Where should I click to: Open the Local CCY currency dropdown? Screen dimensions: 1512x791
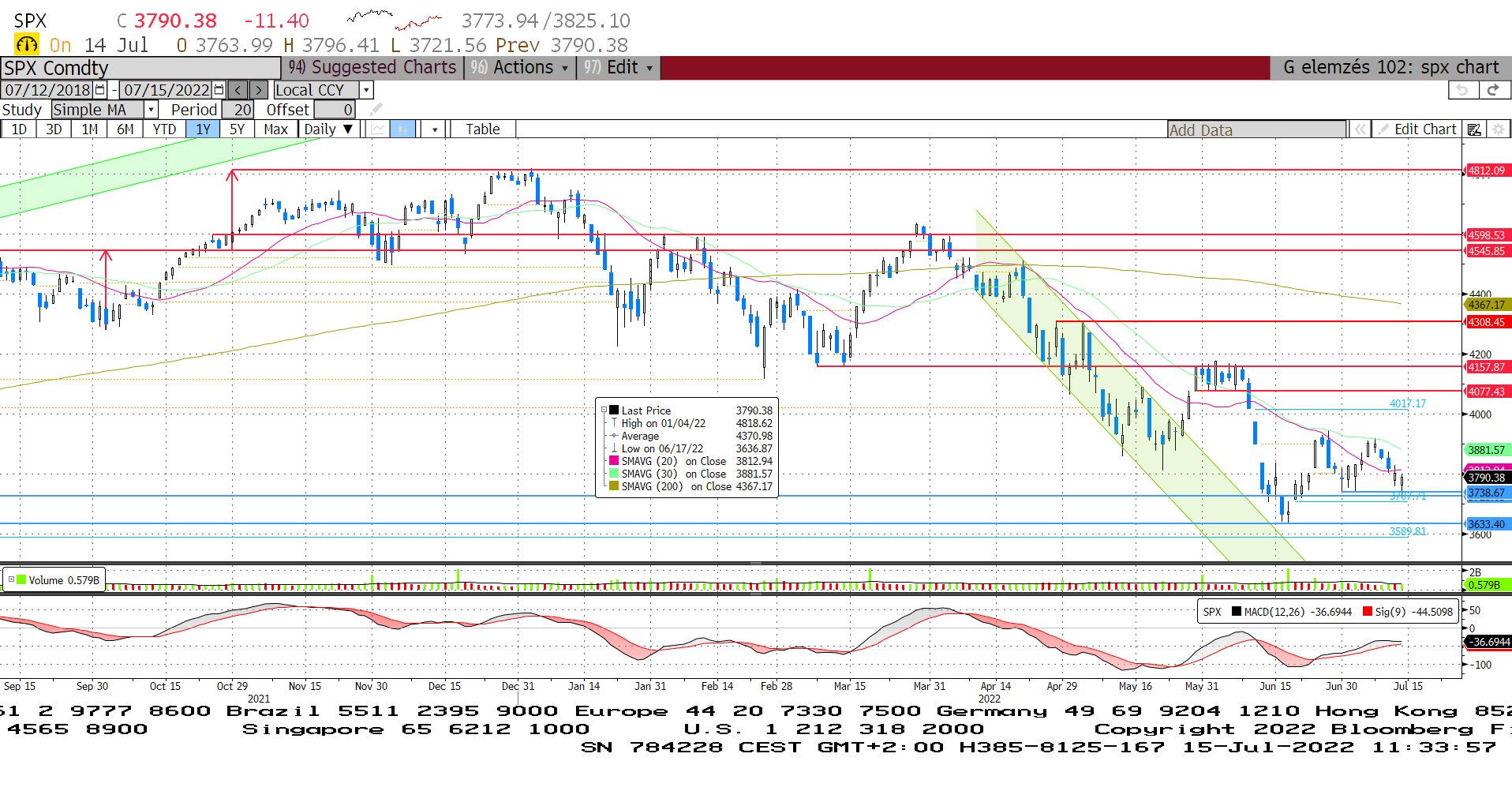[x=366, y=90]
